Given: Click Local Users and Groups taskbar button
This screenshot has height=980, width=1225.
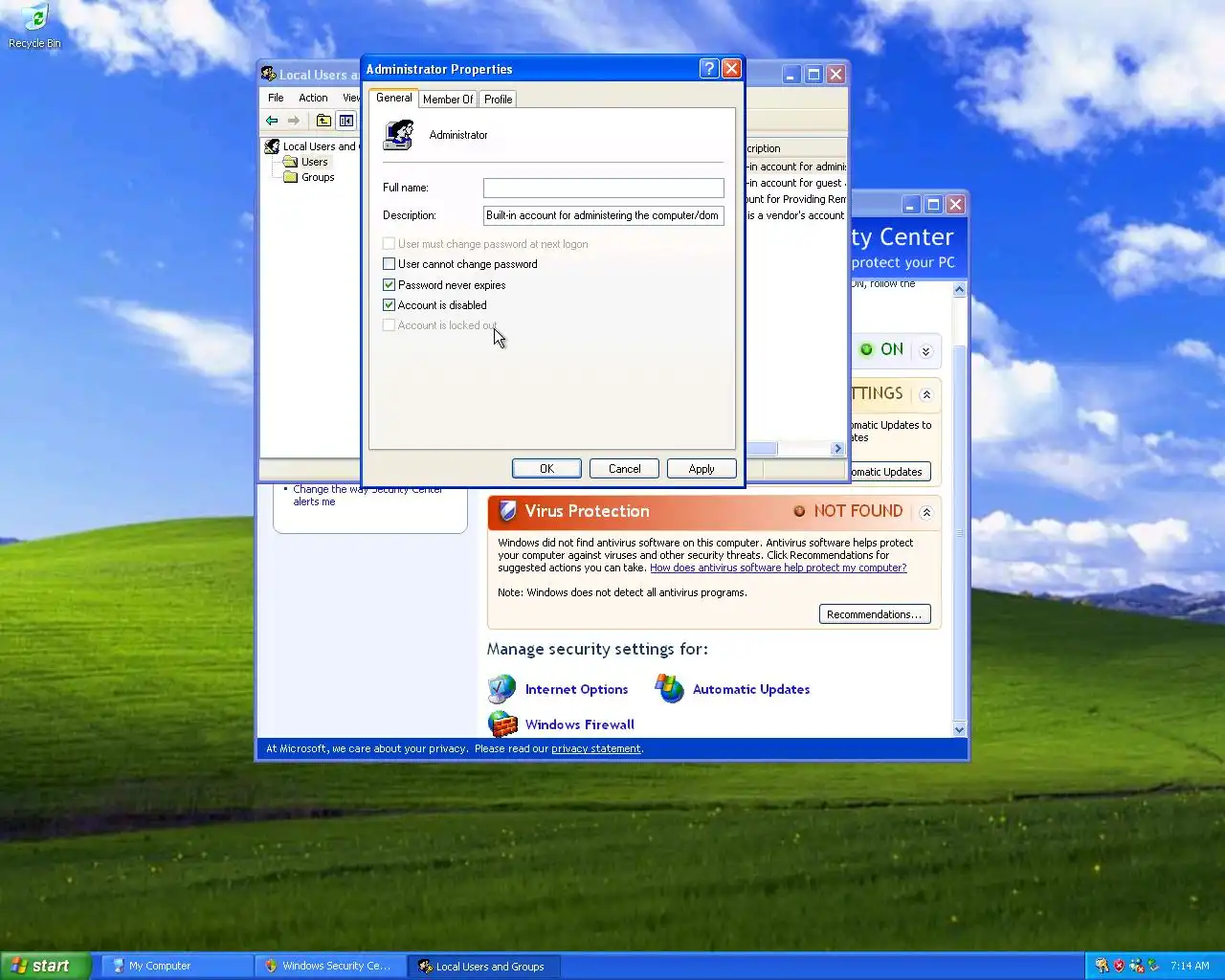Looking at the screenshot, I should 483,966.
